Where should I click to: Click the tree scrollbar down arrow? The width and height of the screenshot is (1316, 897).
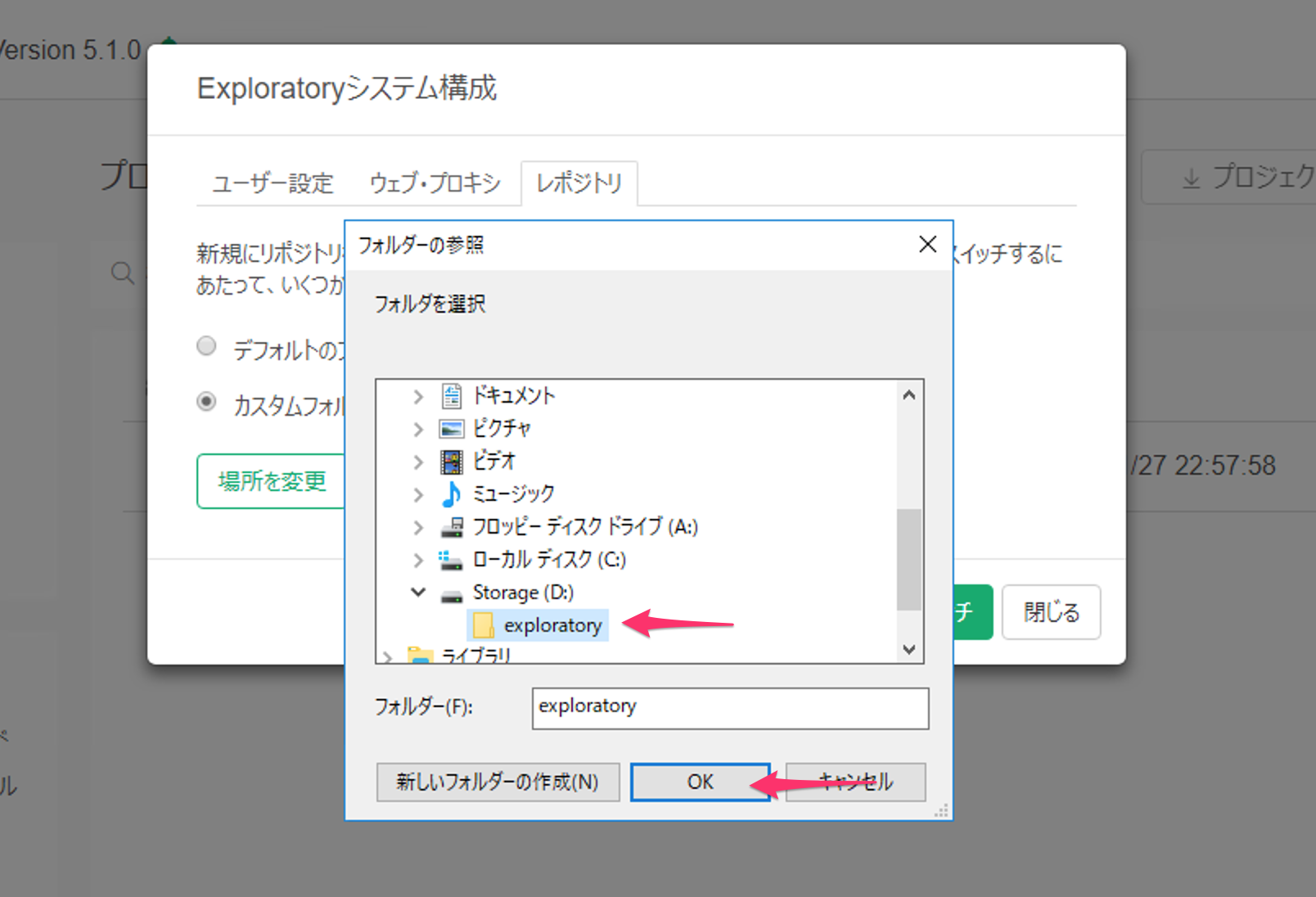coord(908,649)
